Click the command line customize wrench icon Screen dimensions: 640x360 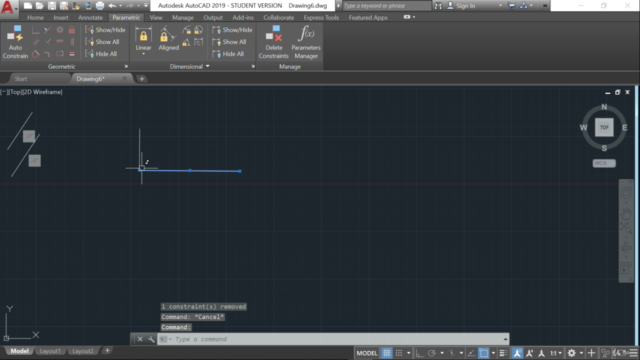151,339
